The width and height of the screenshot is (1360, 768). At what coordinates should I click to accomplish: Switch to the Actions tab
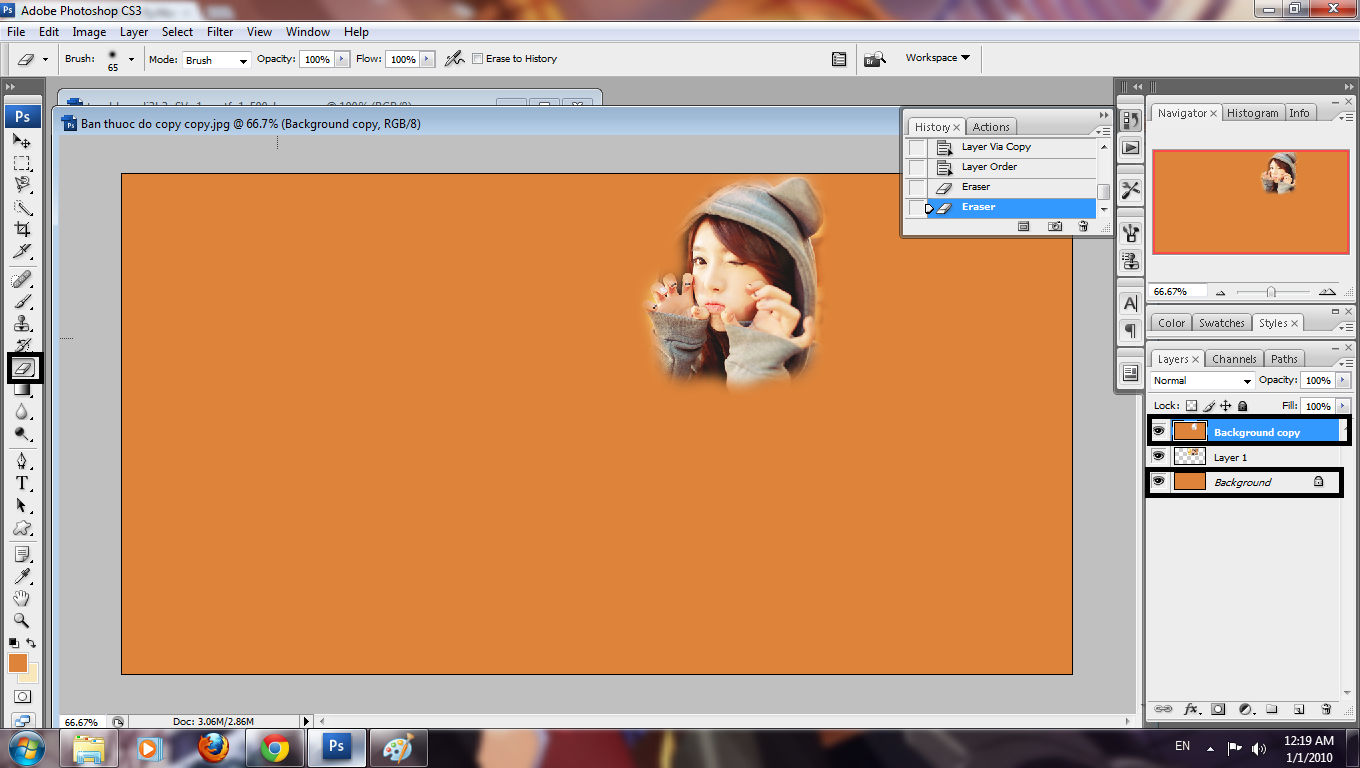991,127
